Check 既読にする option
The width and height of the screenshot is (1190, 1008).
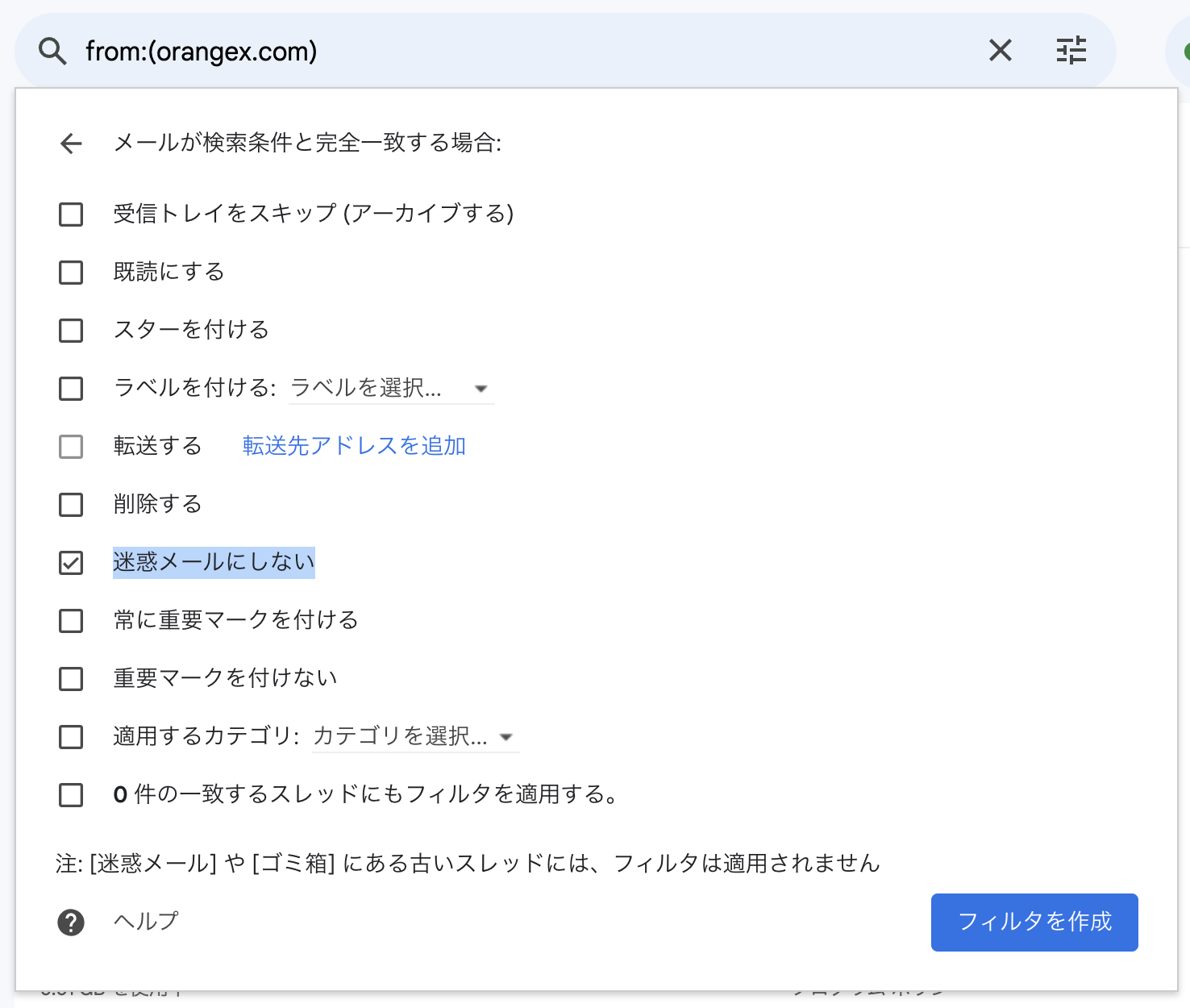click(71, 273)
